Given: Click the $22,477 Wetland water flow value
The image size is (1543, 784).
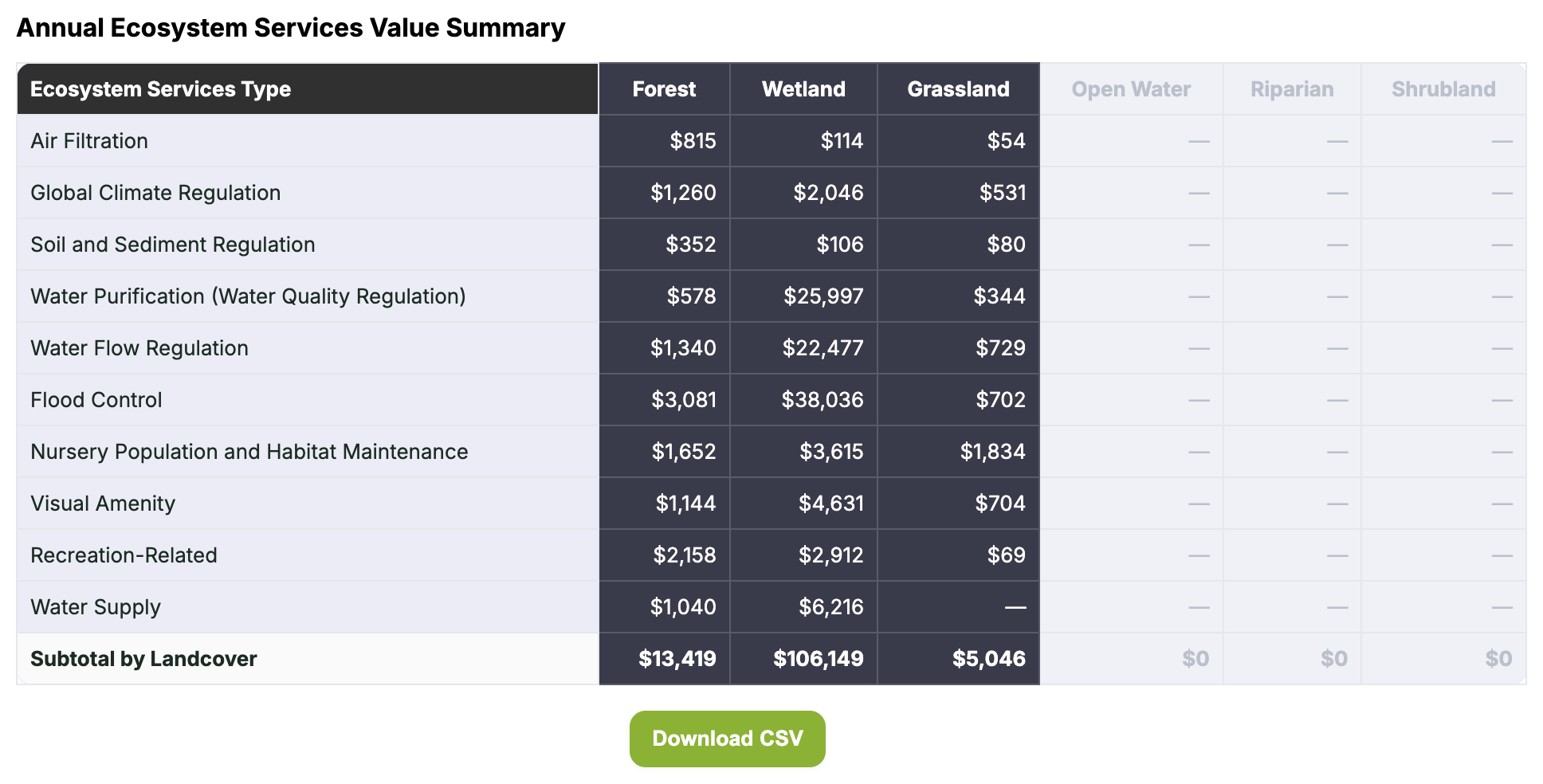Looking at the screenshot, I should point(823,348).
